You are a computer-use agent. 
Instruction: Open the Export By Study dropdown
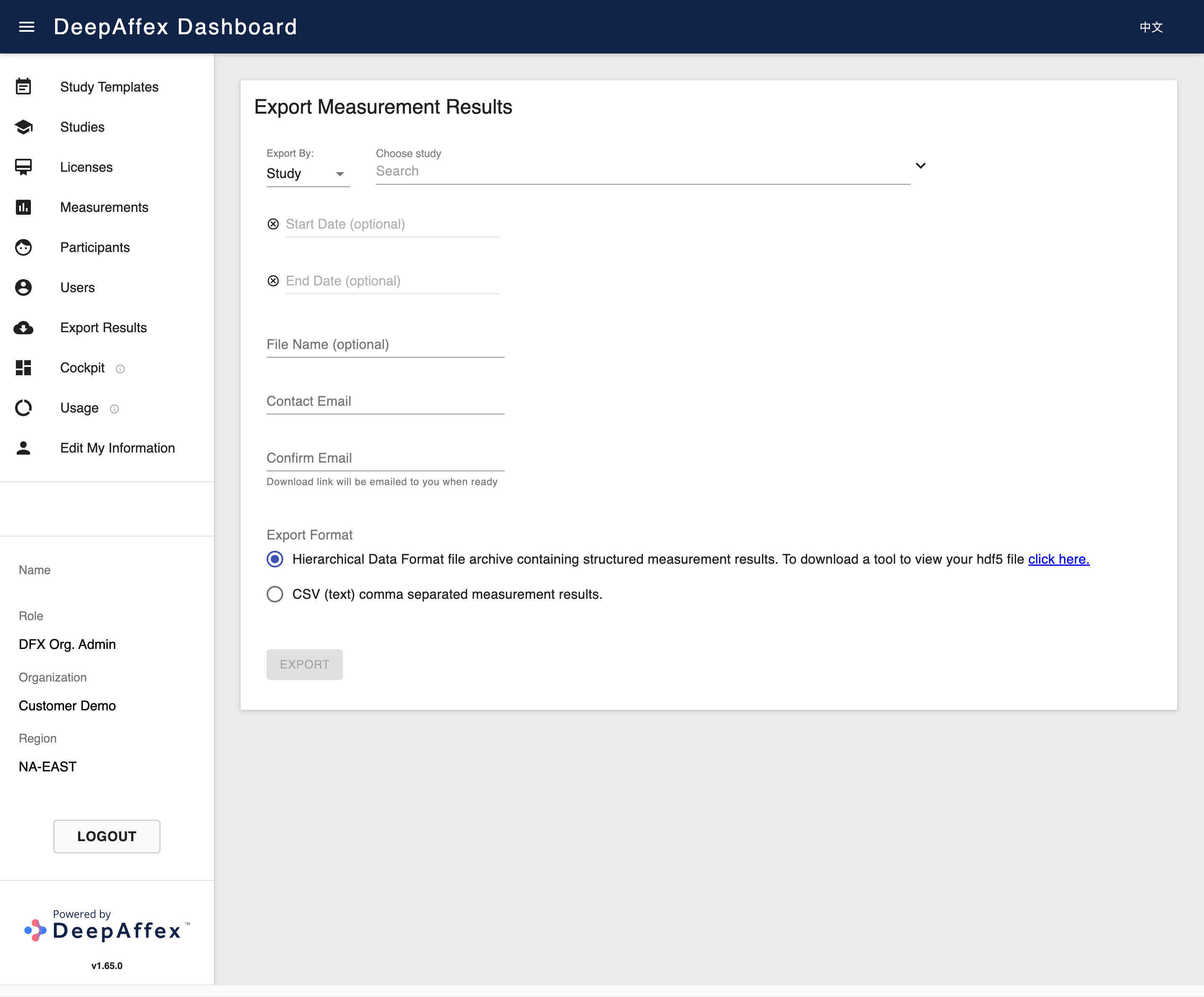[x=308, y=173]
